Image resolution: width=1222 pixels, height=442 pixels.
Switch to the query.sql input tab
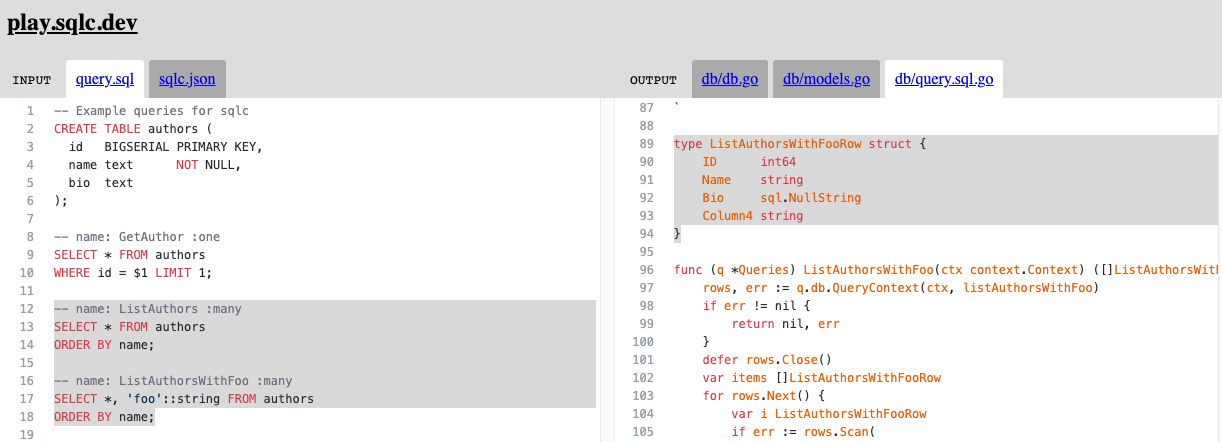pyautogui.click(x=104, y=79)
